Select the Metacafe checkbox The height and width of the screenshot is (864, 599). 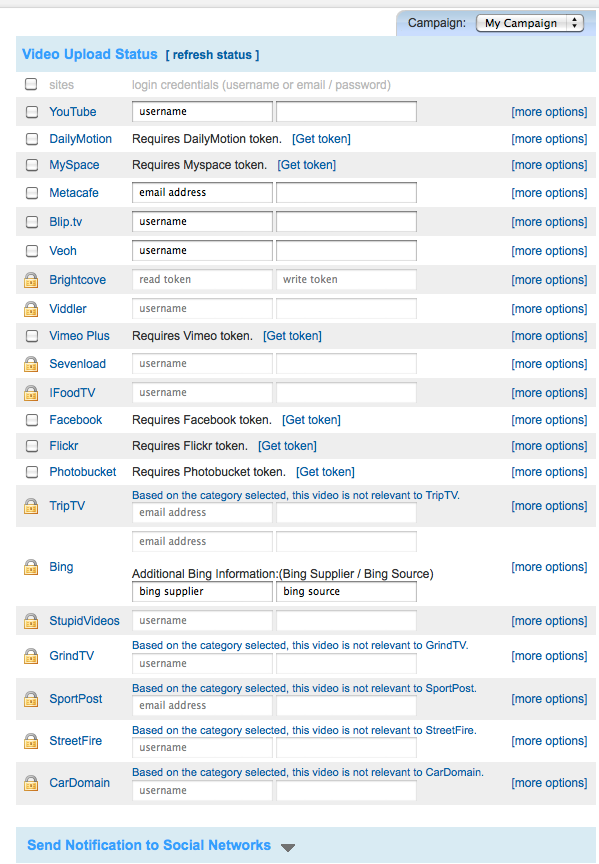coord(32,193)
